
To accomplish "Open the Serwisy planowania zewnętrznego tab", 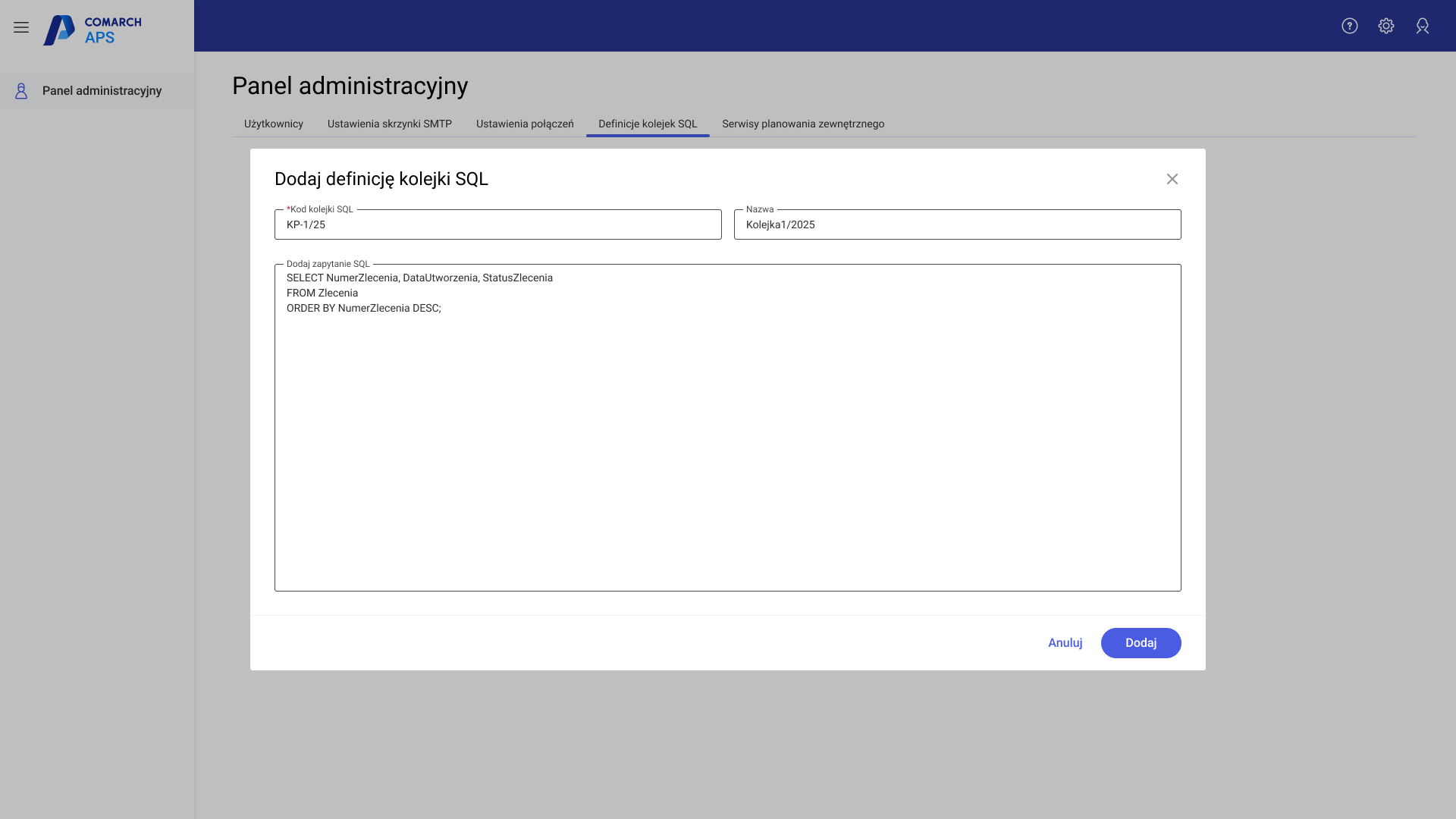I will 802,124.
